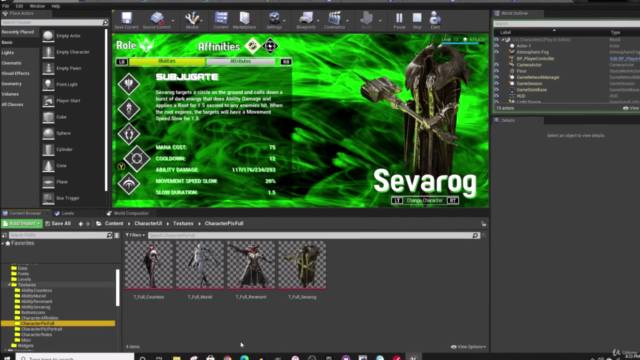Collapse the Textures folder in tree
Viewport: 640px width, 360px height.
9,285
